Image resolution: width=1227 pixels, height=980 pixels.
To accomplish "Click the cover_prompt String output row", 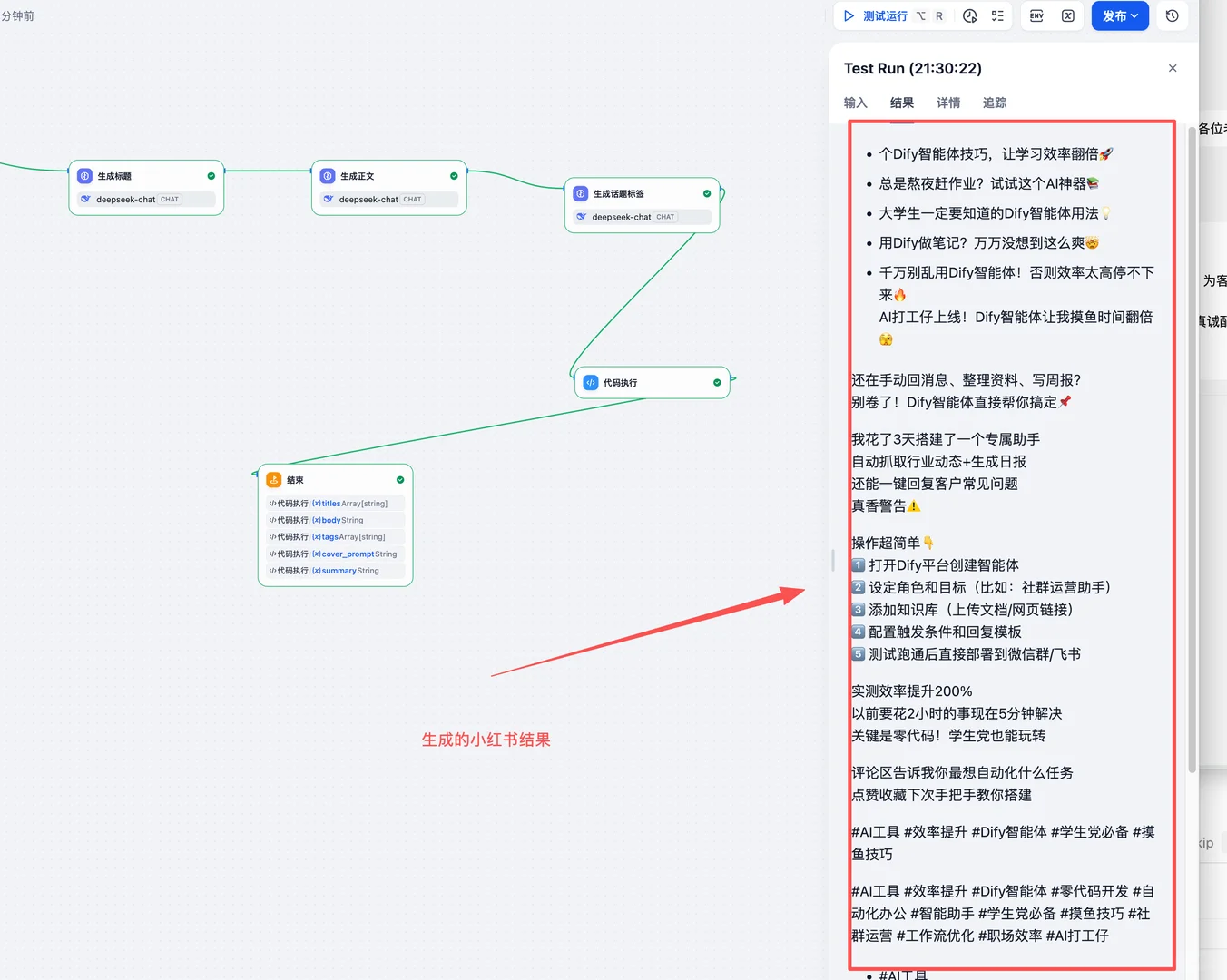I will pos(335,554).
